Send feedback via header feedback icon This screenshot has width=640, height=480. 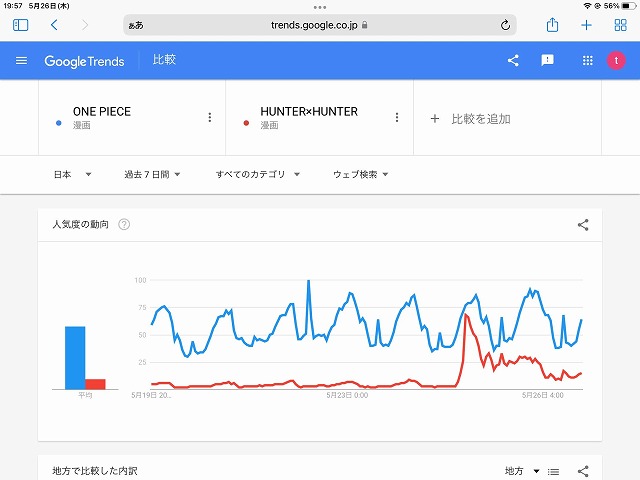547,60
